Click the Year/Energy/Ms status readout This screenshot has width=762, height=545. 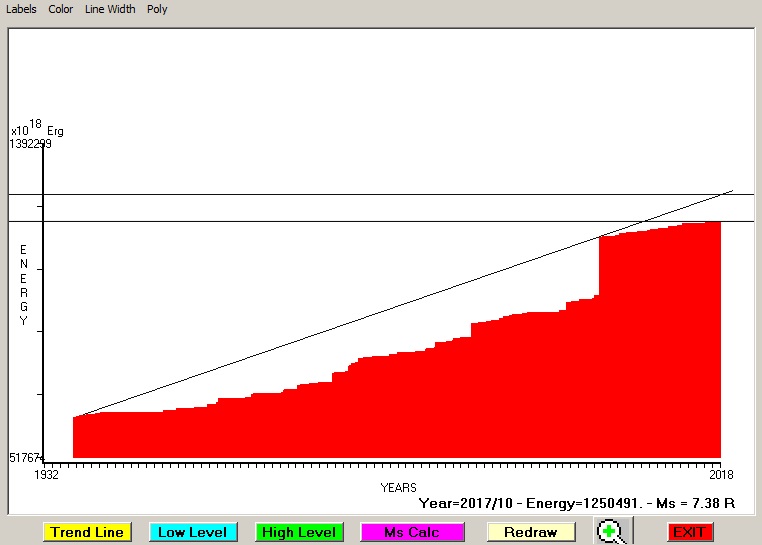tap(577, 503)
